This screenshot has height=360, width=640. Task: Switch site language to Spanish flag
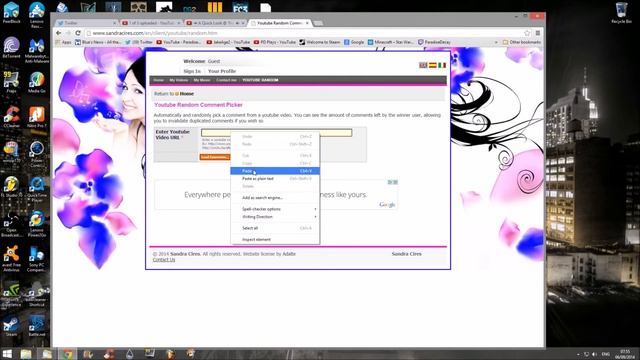(x=433, y=65)
